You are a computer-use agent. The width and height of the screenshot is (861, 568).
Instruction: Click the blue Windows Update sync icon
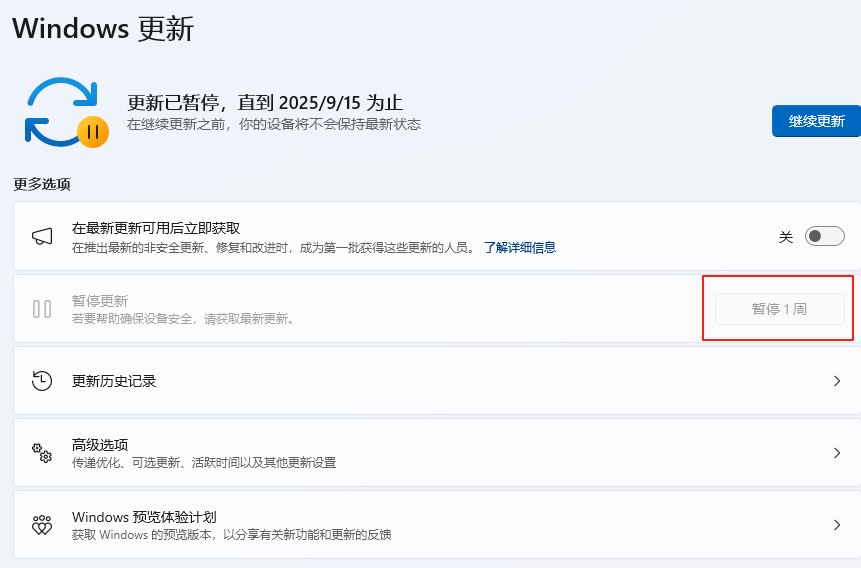(x=60, y=109)
